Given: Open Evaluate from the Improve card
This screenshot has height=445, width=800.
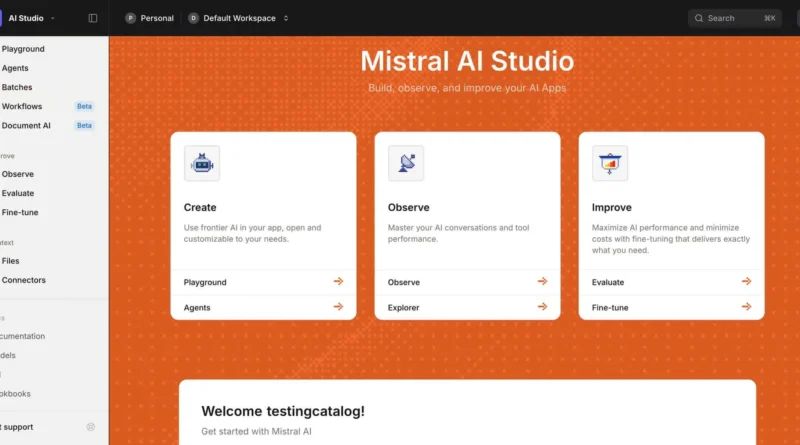Looking at the screenshot, I should coord(671,282).
